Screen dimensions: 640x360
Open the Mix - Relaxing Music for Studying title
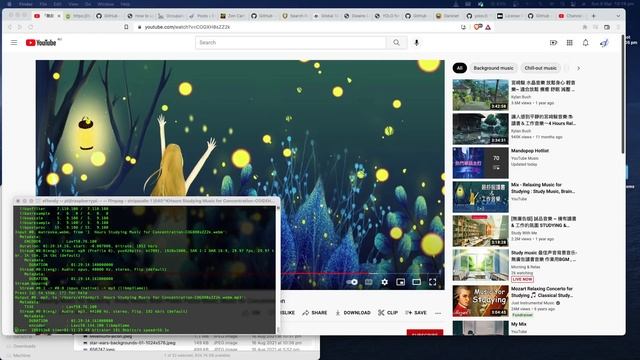point(543,188)
